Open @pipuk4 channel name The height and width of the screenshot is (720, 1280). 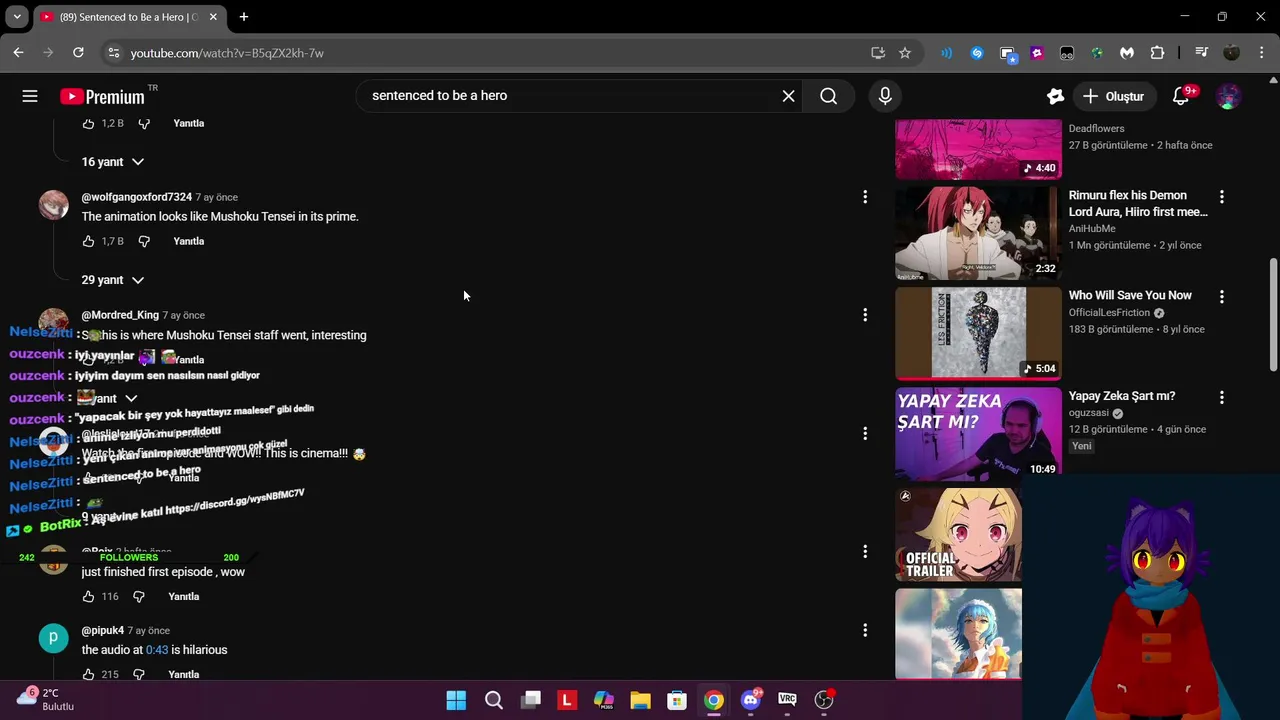103,631
